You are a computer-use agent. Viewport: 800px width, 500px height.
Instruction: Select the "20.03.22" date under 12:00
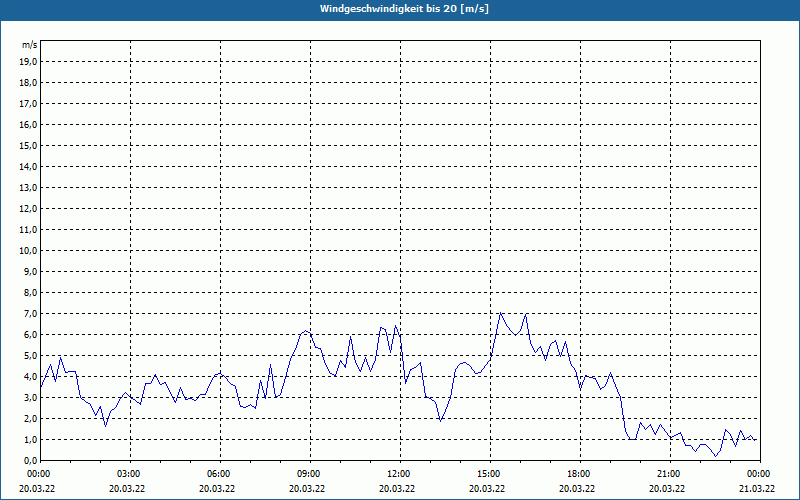(x=397, y=489)
